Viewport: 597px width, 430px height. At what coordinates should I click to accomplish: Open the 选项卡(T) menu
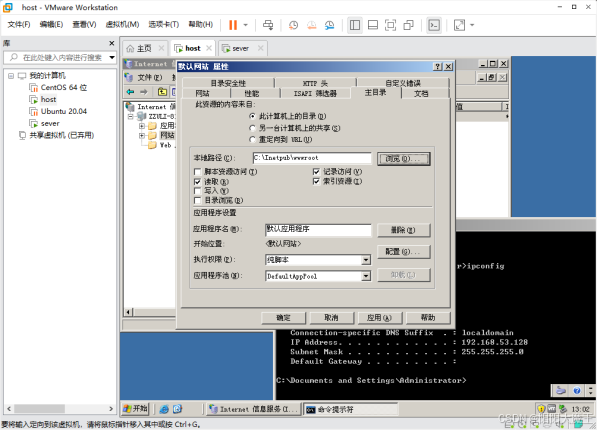(x=164, y=24)
